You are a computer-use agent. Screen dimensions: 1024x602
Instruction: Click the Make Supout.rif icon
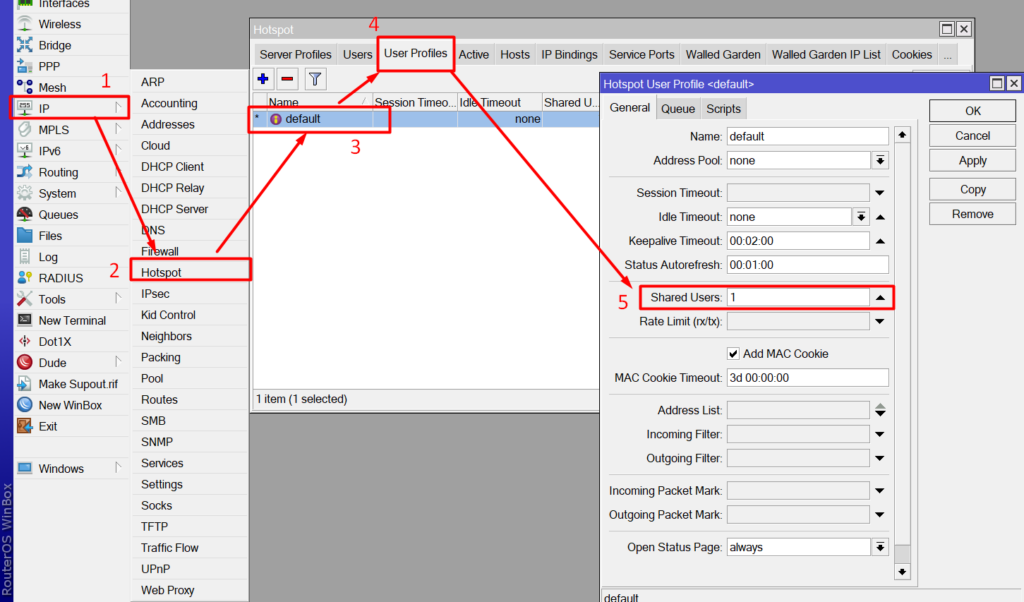[25, 384]
